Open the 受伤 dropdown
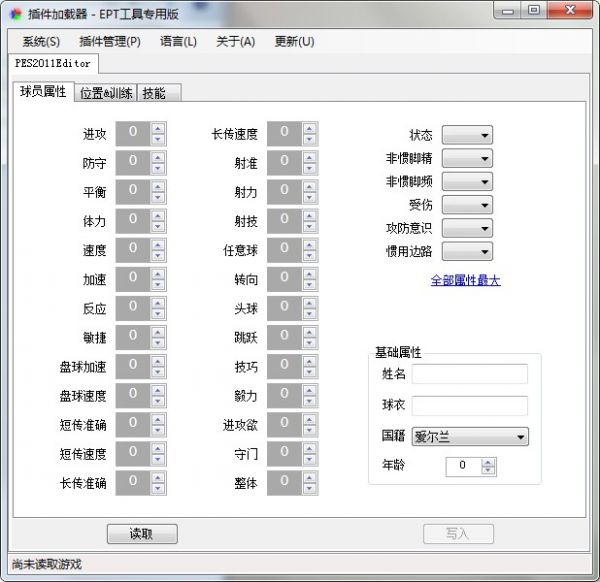The width and height of the screenshot is (600, 582). (467, 205)
